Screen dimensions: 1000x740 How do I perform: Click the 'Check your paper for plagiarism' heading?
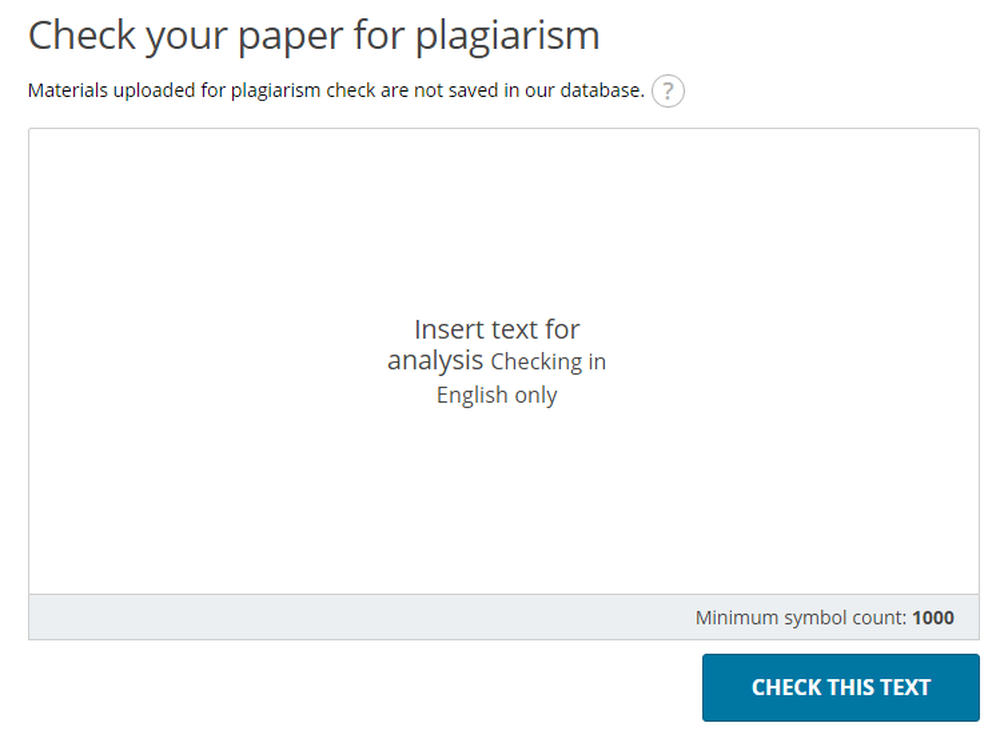pos(314,35)
